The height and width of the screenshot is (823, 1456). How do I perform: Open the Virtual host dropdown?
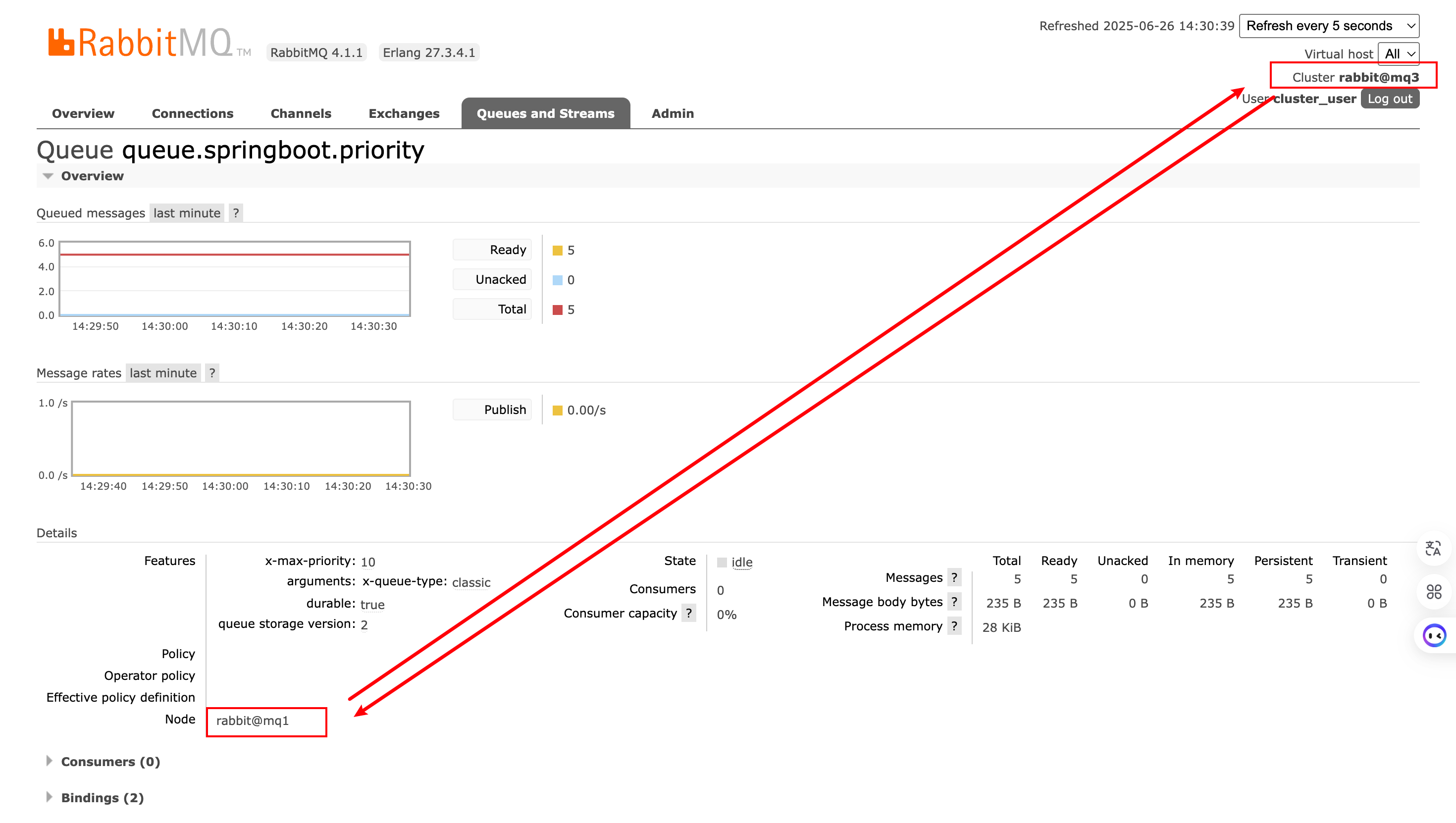tap(1399, 53)
